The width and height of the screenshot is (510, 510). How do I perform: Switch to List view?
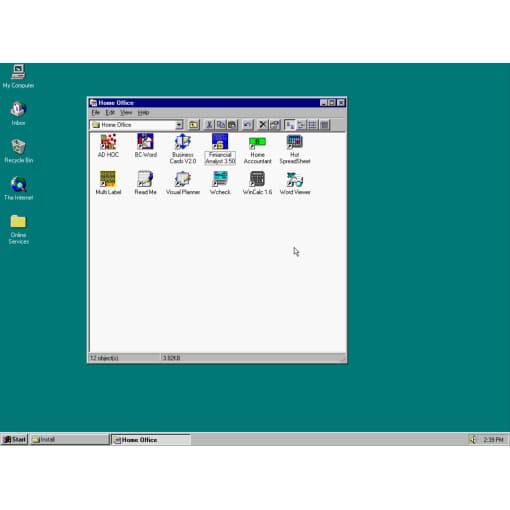click(312, 125)
